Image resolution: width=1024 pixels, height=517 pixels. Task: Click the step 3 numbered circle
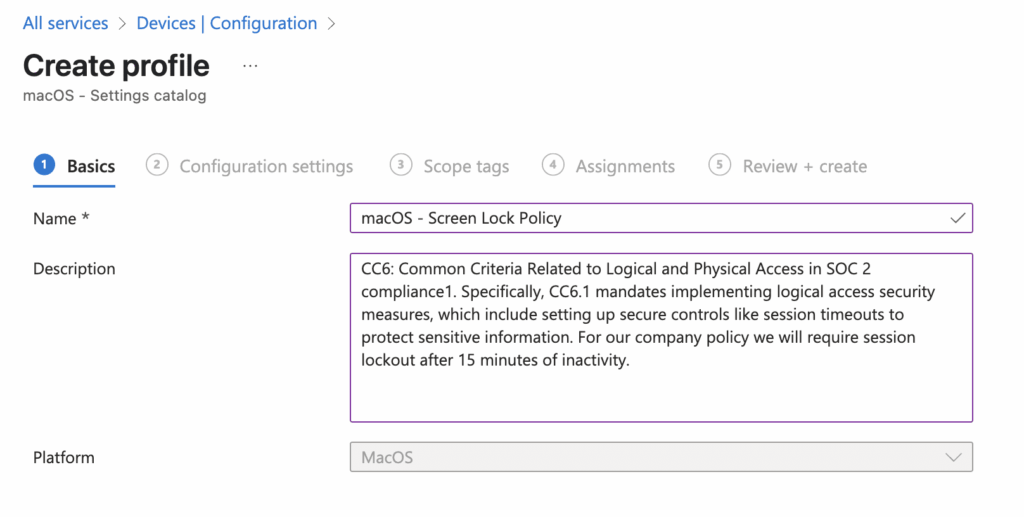pos(401,165)
